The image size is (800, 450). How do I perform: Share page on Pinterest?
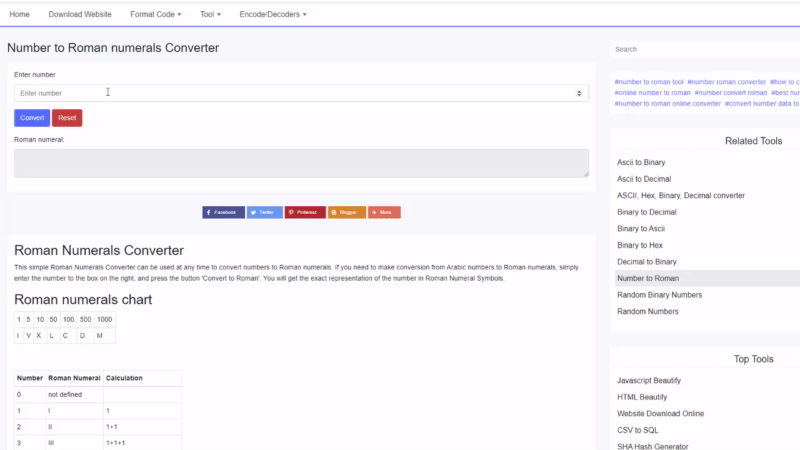click(x=305, y=212)
